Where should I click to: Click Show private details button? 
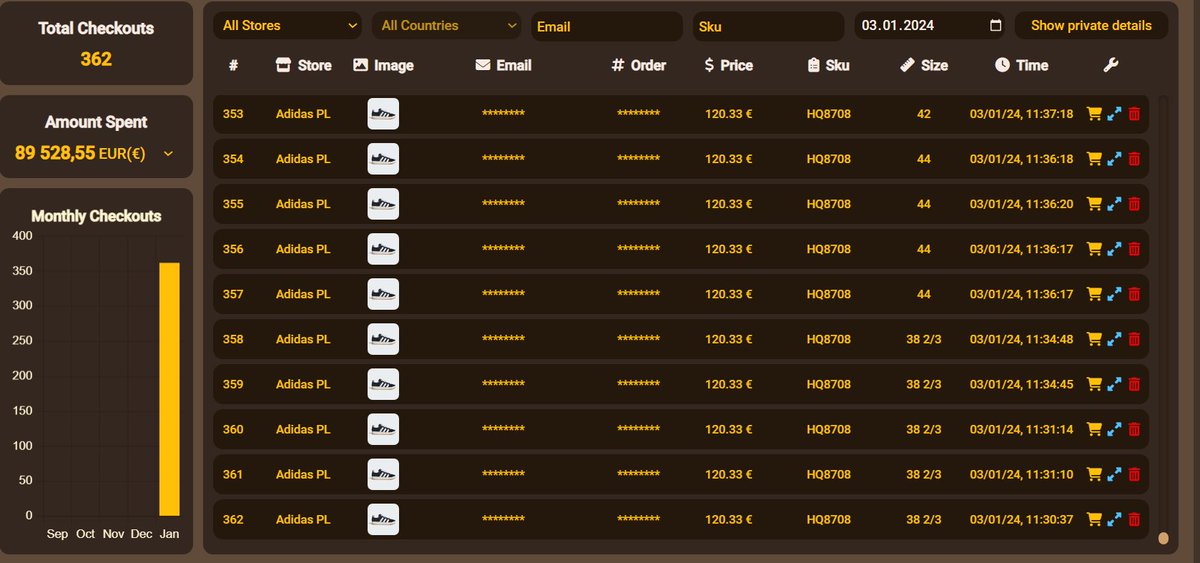(x=1091, y=25)
